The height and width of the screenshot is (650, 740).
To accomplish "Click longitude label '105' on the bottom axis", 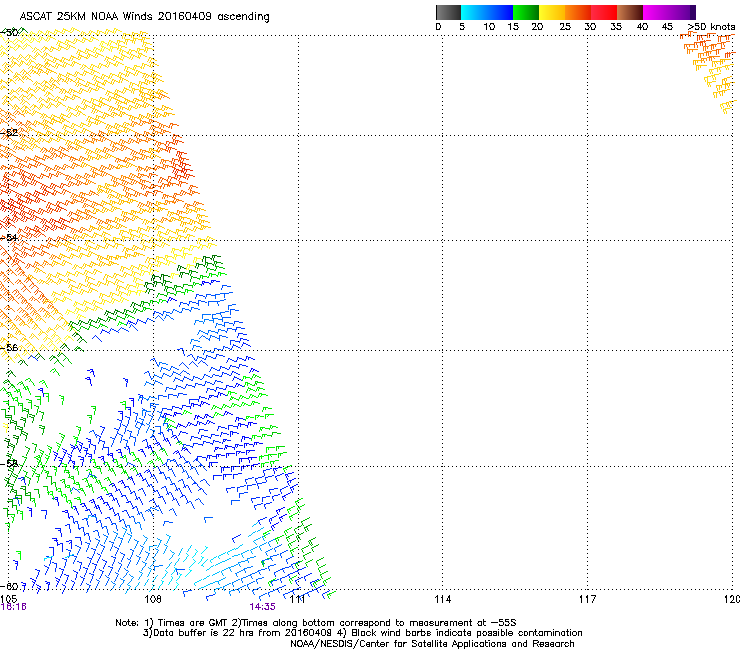I will (8, 599).
